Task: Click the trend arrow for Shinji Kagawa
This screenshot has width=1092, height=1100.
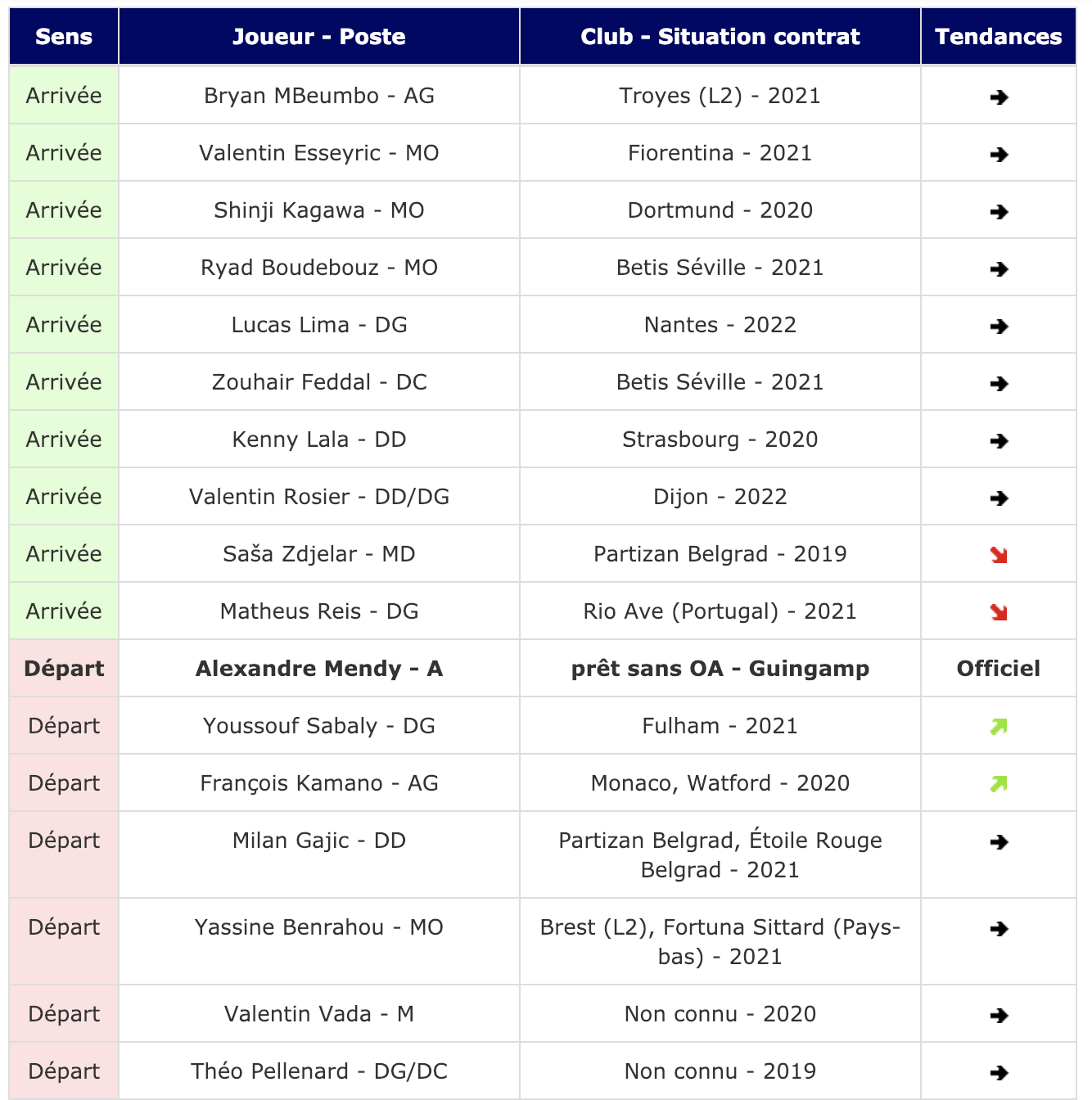Action: [x=999, y=212]
